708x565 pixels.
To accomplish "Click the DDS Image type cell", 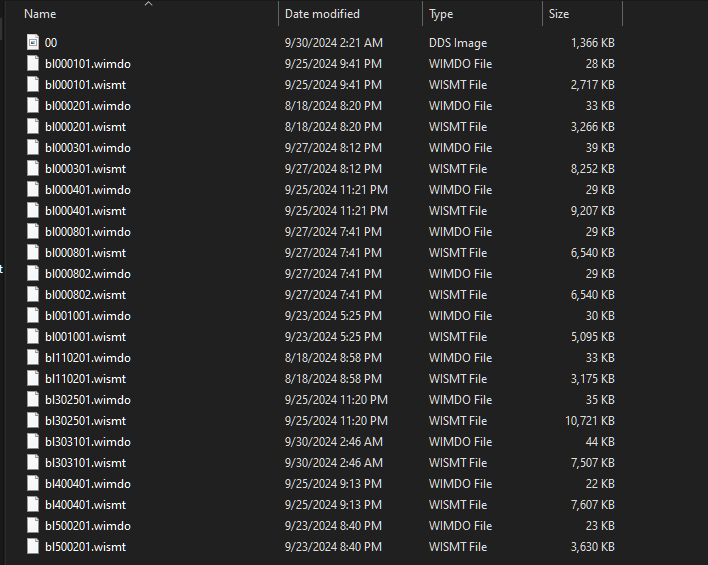I will tap(458, 43).
